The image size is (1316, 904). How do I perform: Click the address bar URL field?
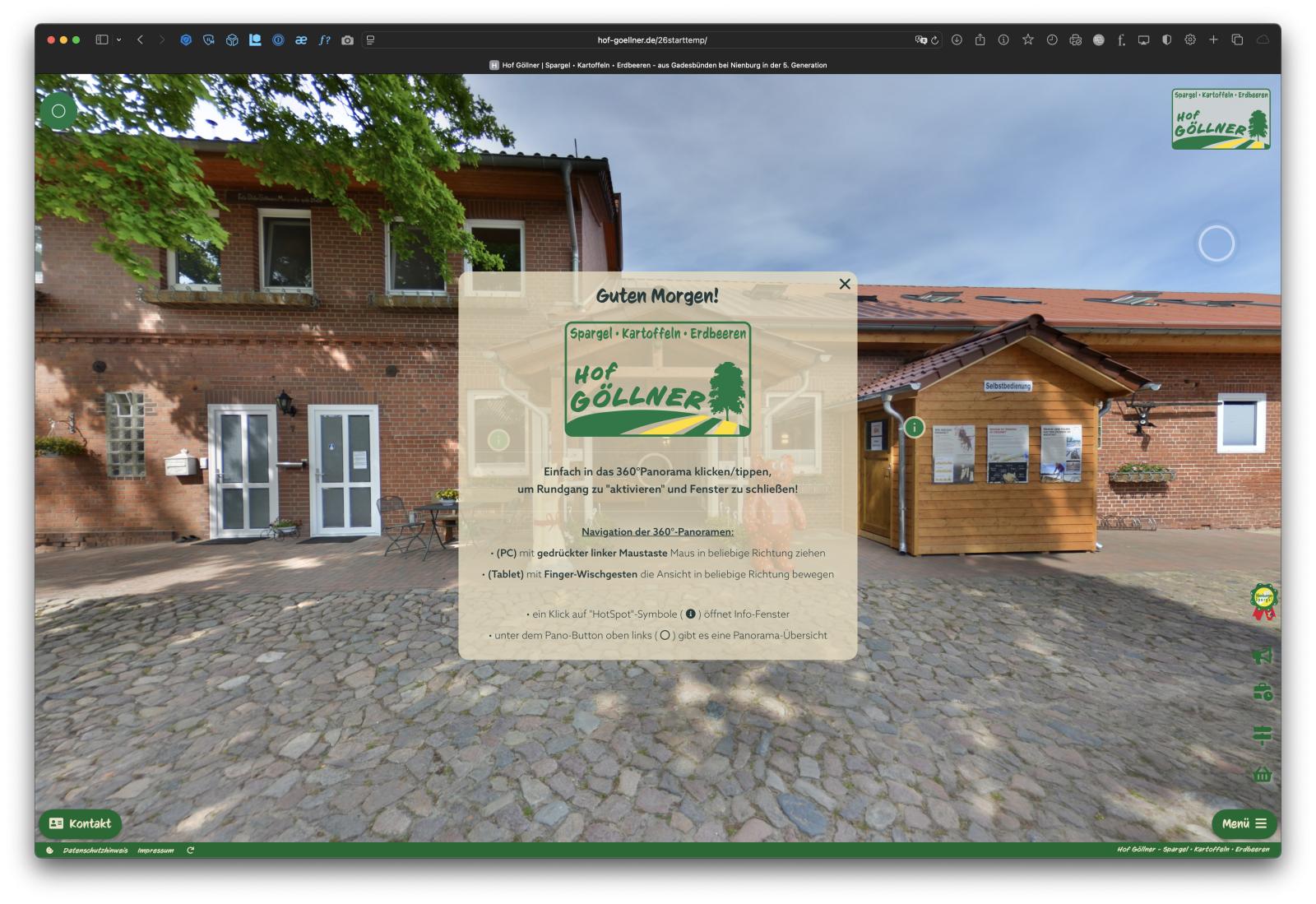(651, 39)
